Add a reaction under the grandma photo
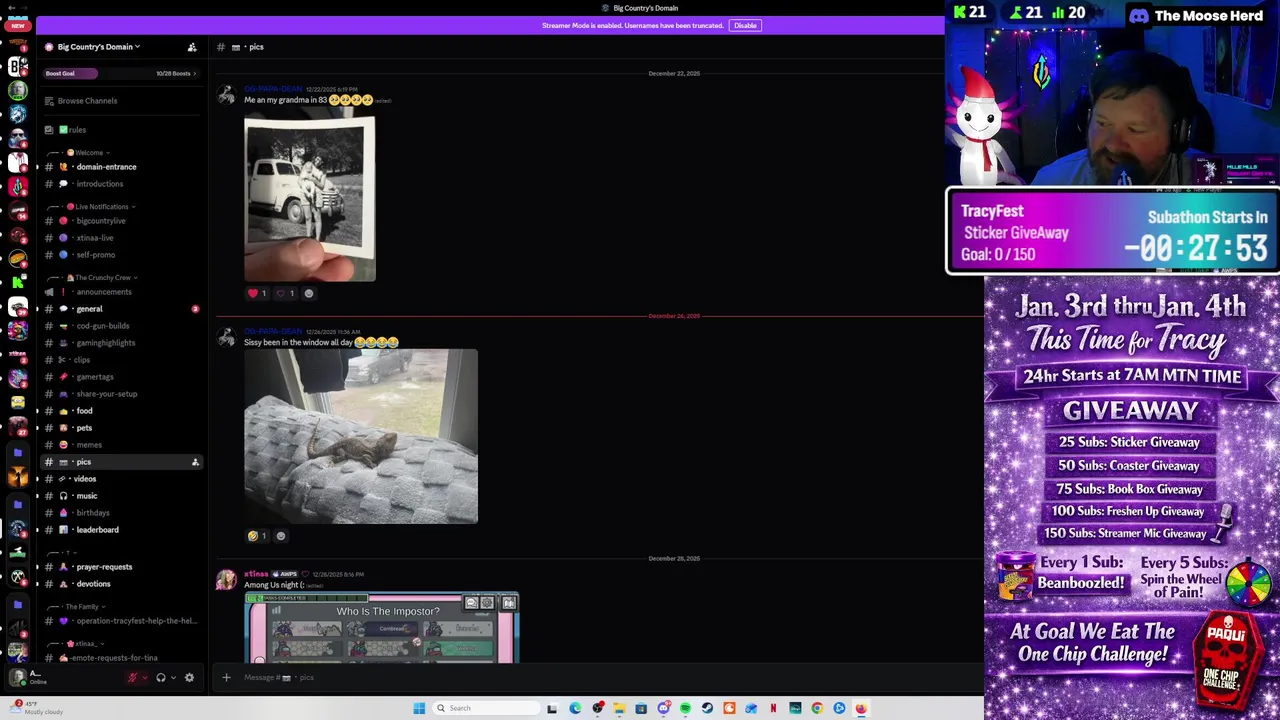Screen dimensions: 1280x720 pyautogui.click(x=309, y=293)
